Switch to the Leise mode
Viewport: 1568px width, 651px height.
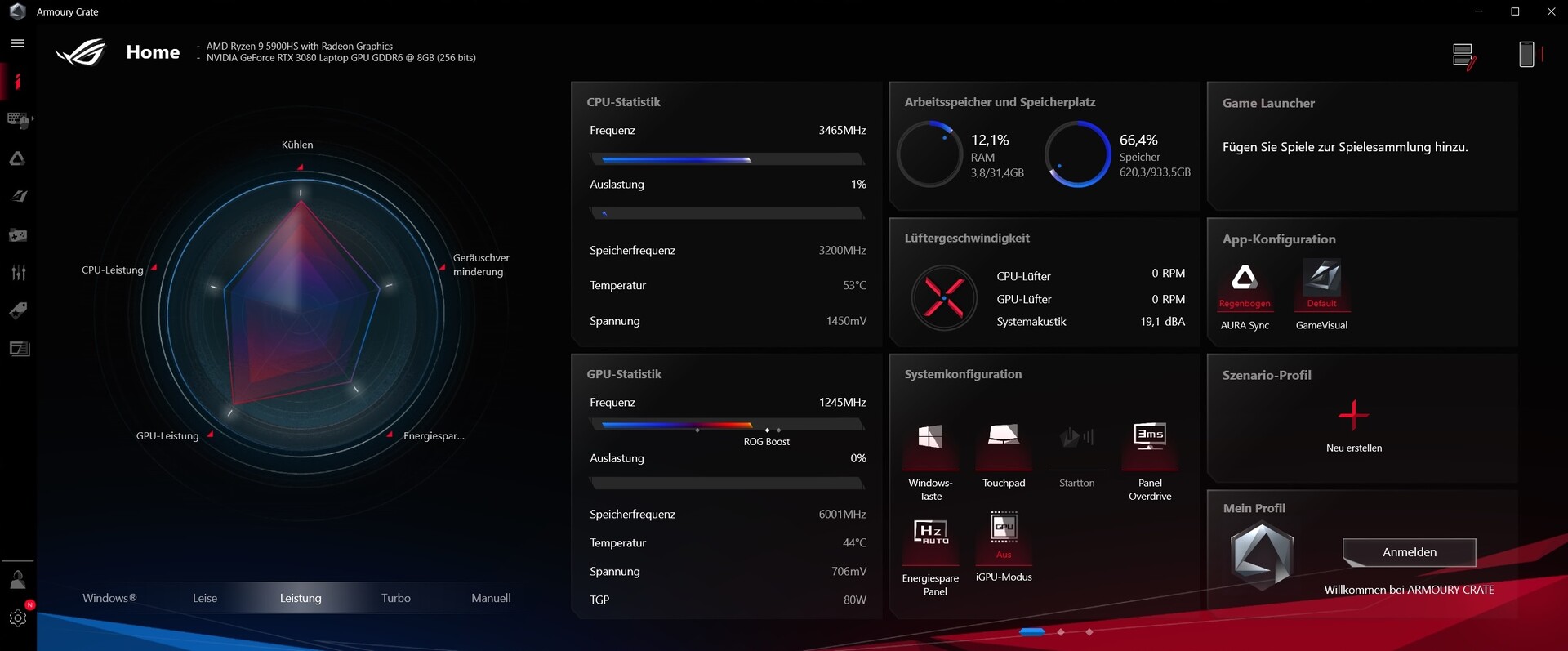205,598
